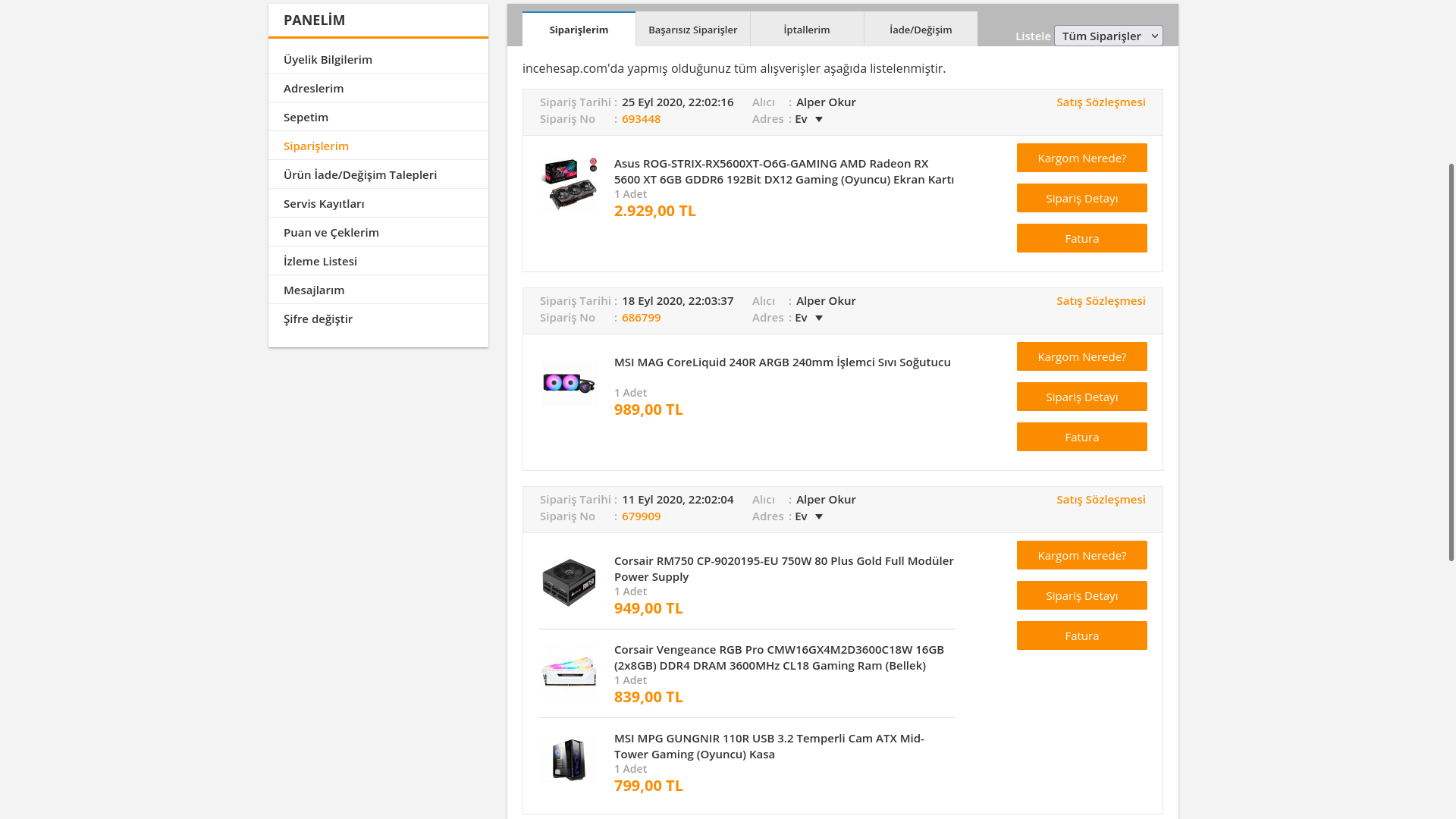The image size is (1456, 819).
Task: Open Corsair Vengeance RGB Pro product title
Action: coord(779,657)
